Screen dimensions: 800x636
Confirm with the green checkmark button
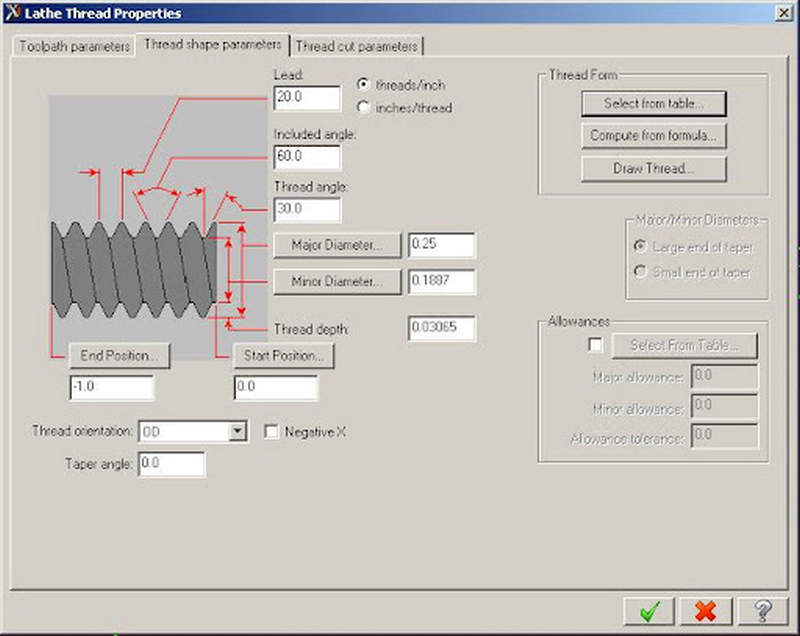[650, 610]
